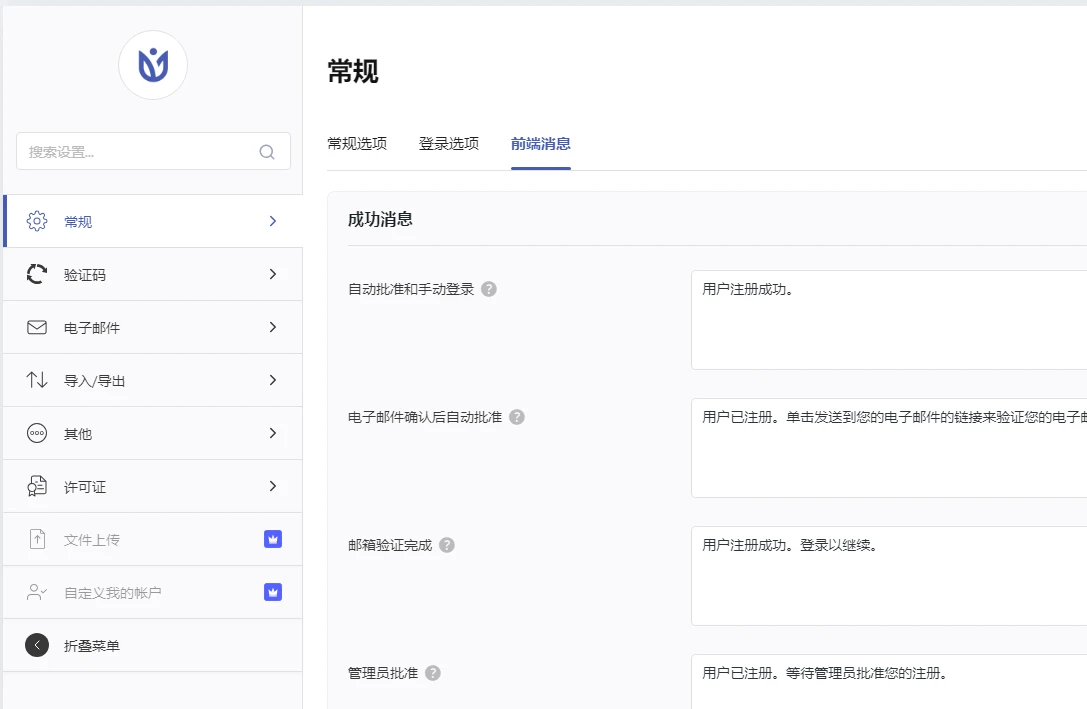Click the search magnifier icon

click(x=267, y=151)
